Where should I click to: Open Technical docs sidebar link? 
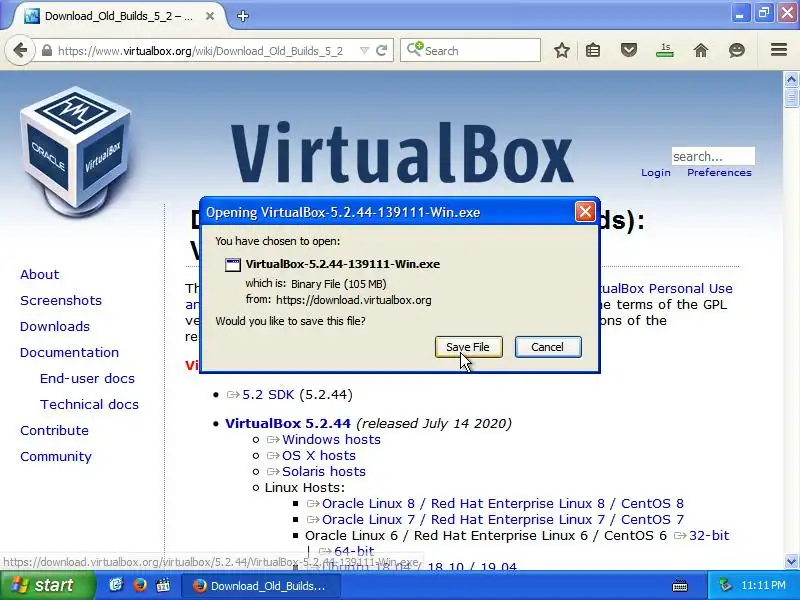point(89,405)
